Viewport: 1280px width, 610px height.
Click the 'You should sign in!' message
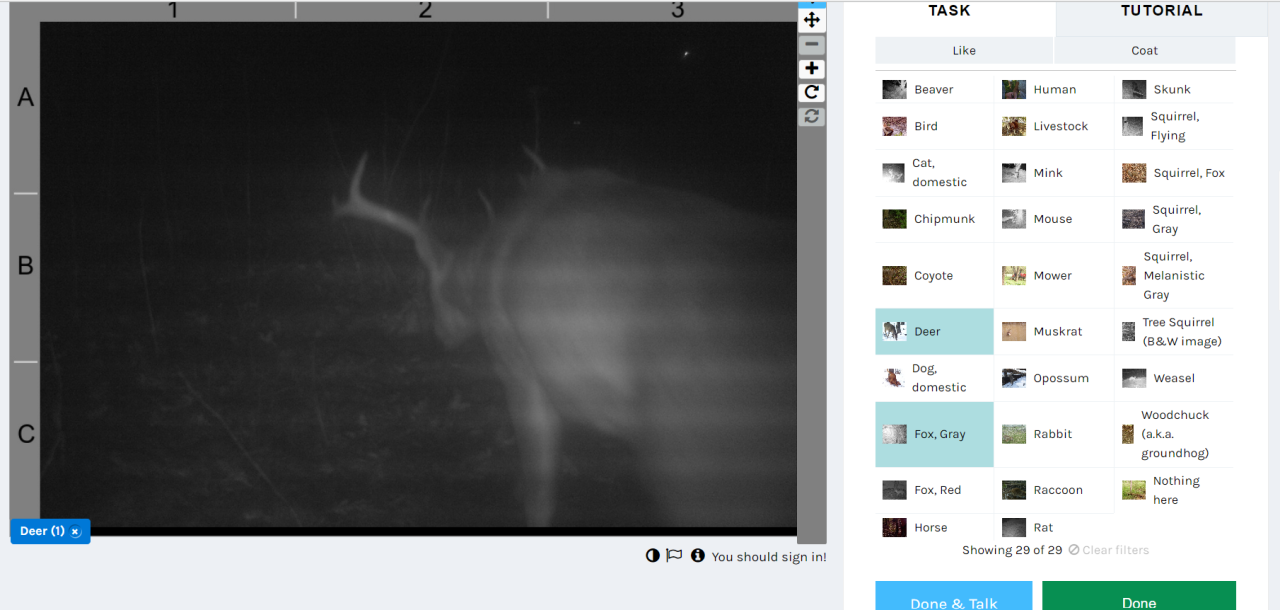(x=769, y=557)
